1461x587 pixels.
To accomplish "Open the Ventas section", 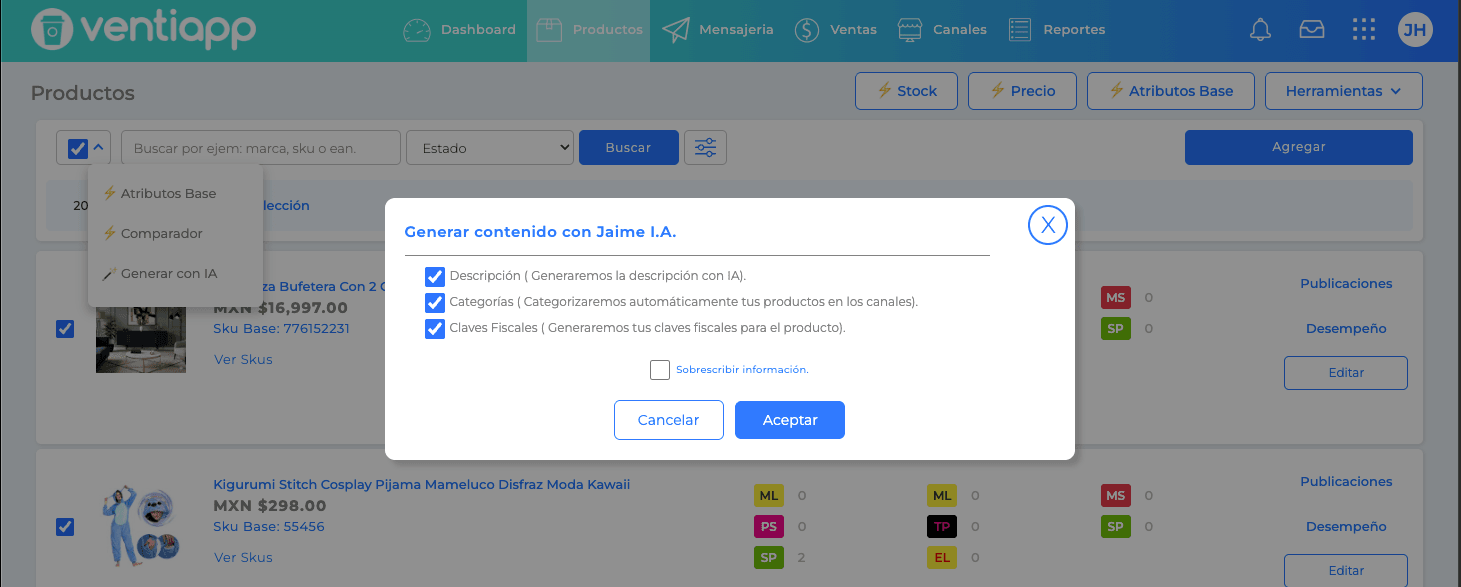I will 835,30.
